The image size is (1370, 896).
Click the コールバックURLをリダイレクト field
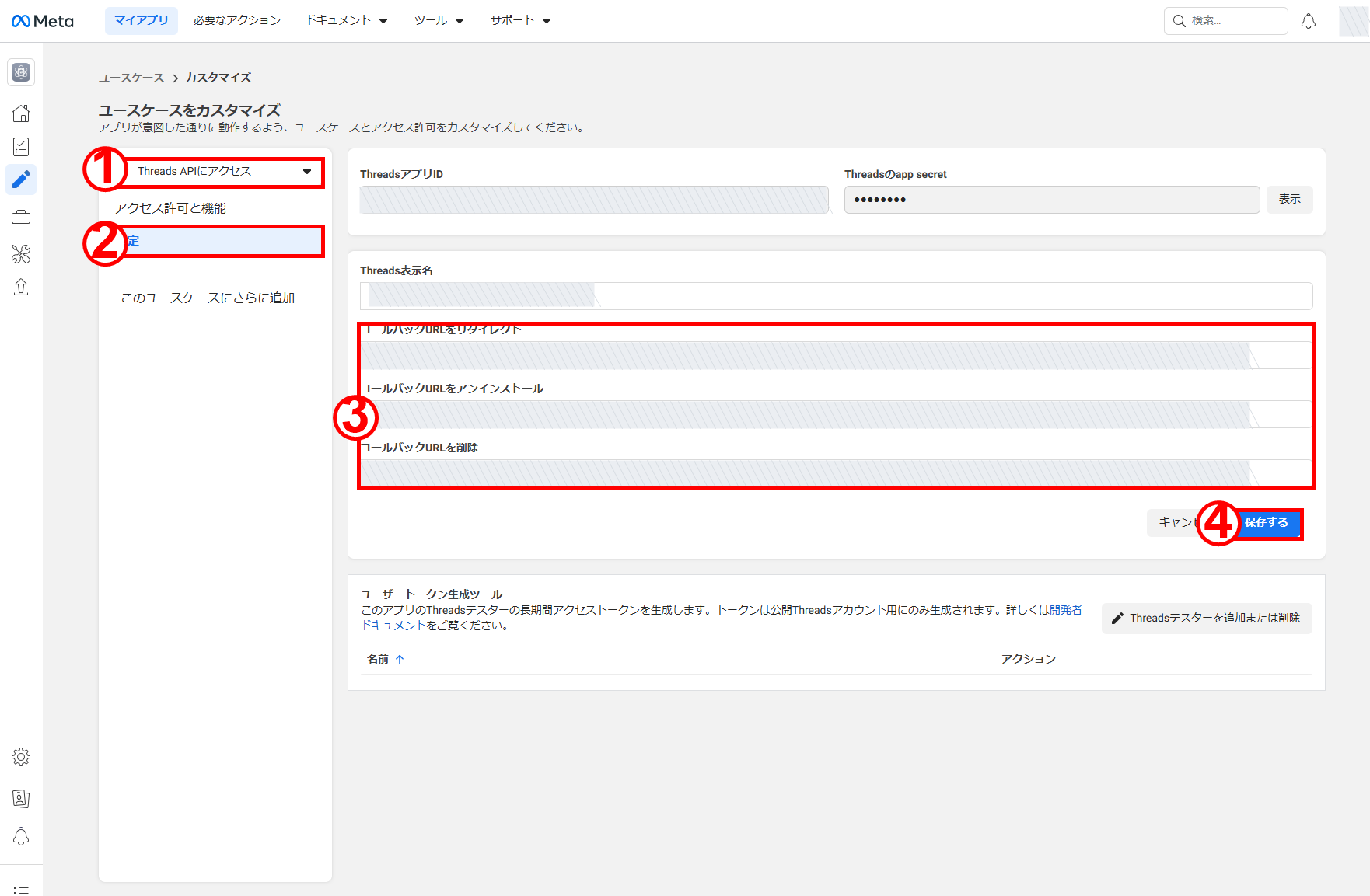point(836,355)
